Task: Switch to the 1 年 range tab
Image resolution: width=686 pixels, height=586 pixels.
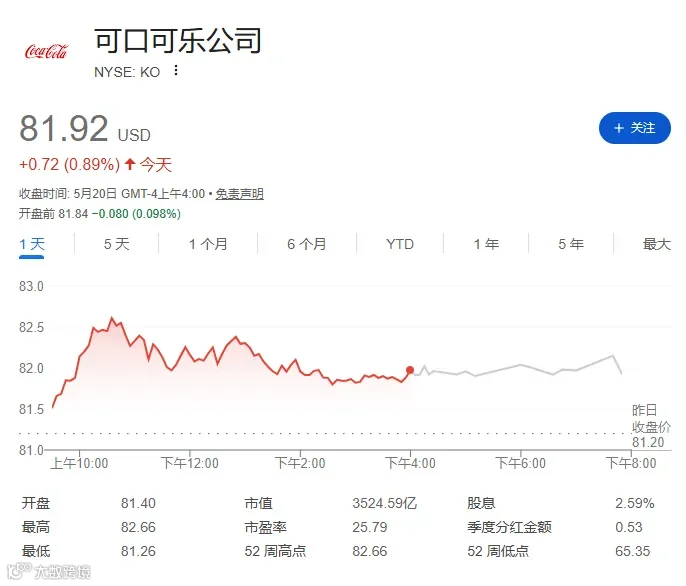Action: (x=486, y=244)
